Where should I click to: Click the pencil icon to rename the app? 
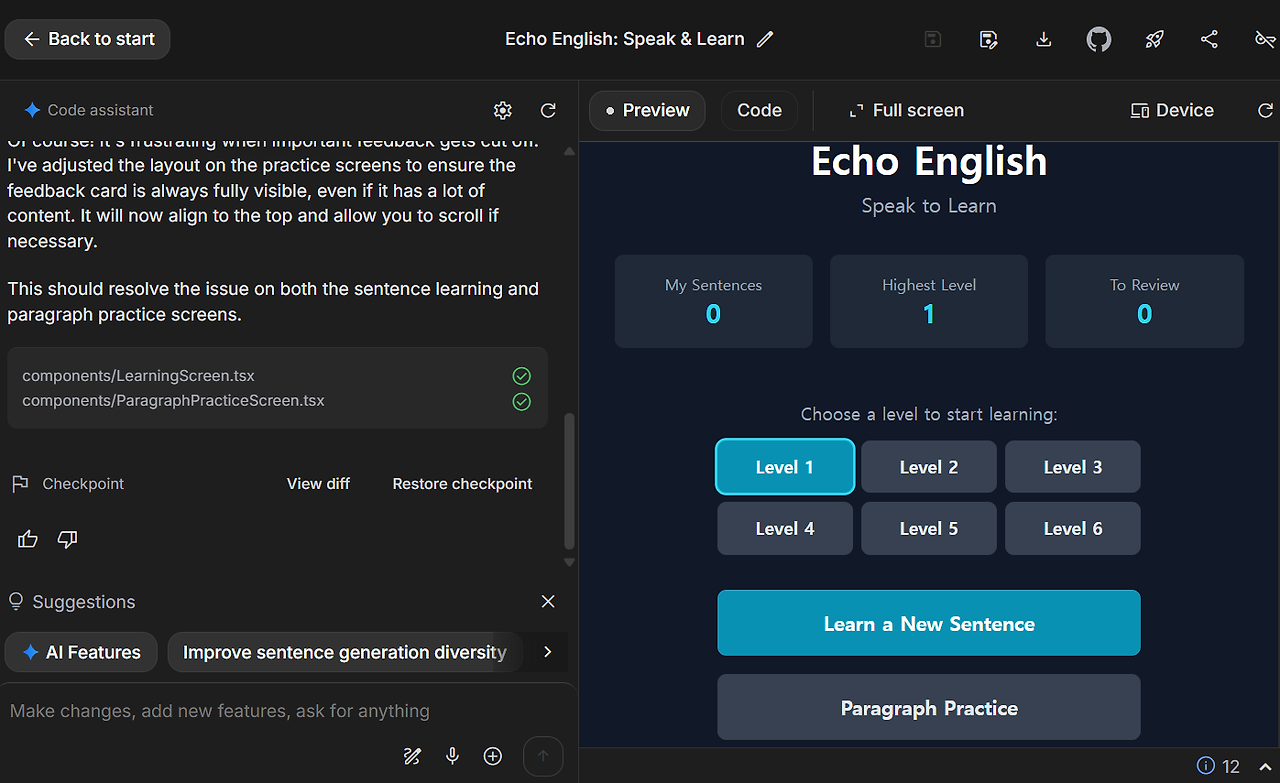tap(765, 39)
